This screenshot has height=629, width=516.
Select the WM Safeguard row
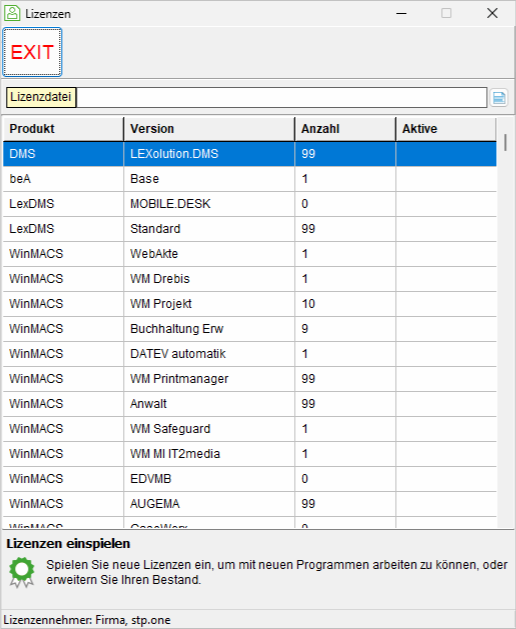pos(250,429)
